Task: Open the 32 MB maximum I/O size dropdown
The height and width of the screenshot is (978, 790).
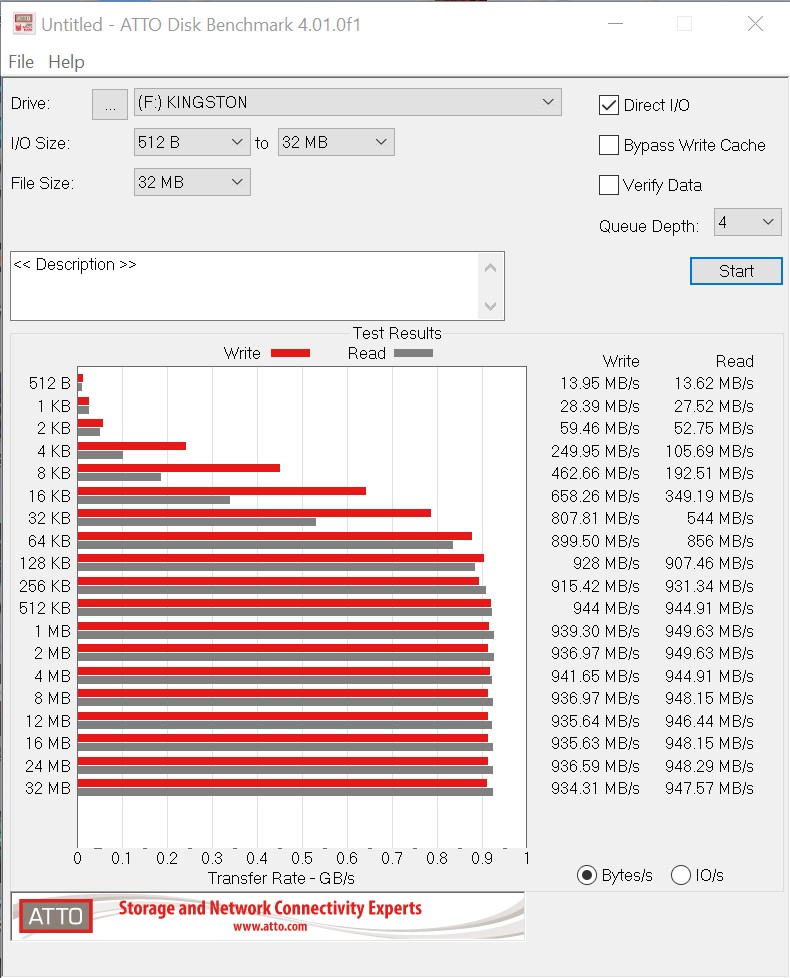Action: [x=336, y=142]
